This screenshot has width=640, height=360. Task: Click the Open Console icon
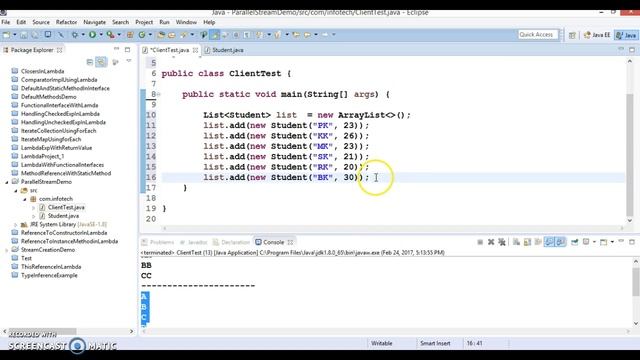[604, 242]
